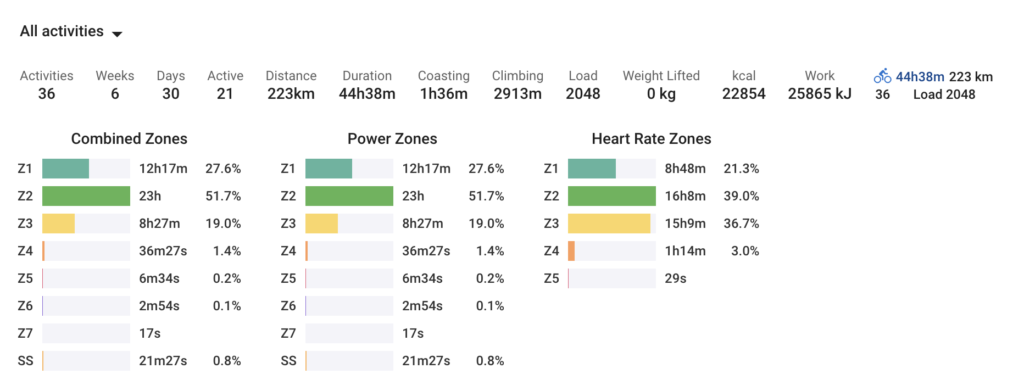Click the Duration 44h38m stat
The height and width of the screenshot is (391, 1024).
click(x=367, y=86)
